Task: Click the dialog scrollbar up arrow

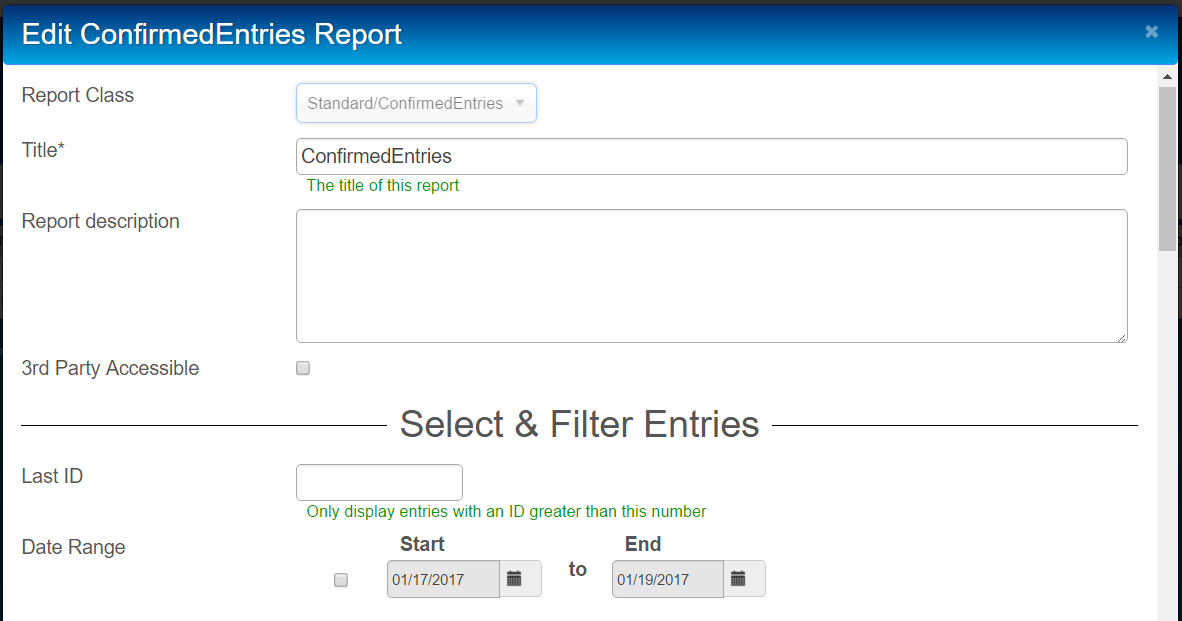Action: tap(1167, 76)
